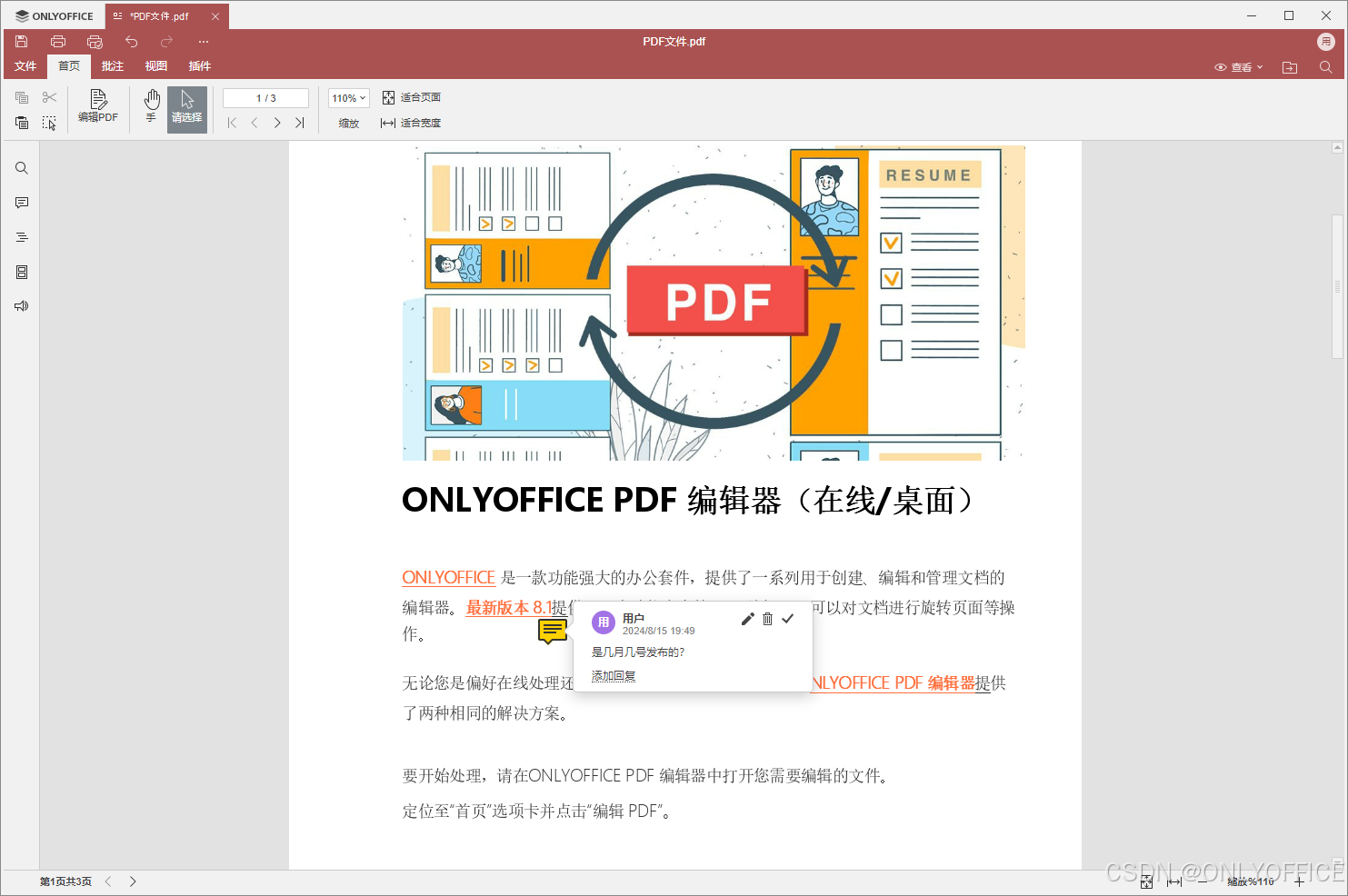Viewport: 1348px width, 896px height.
Task: Go to previous page in status bar
Action: pos(108,881)
